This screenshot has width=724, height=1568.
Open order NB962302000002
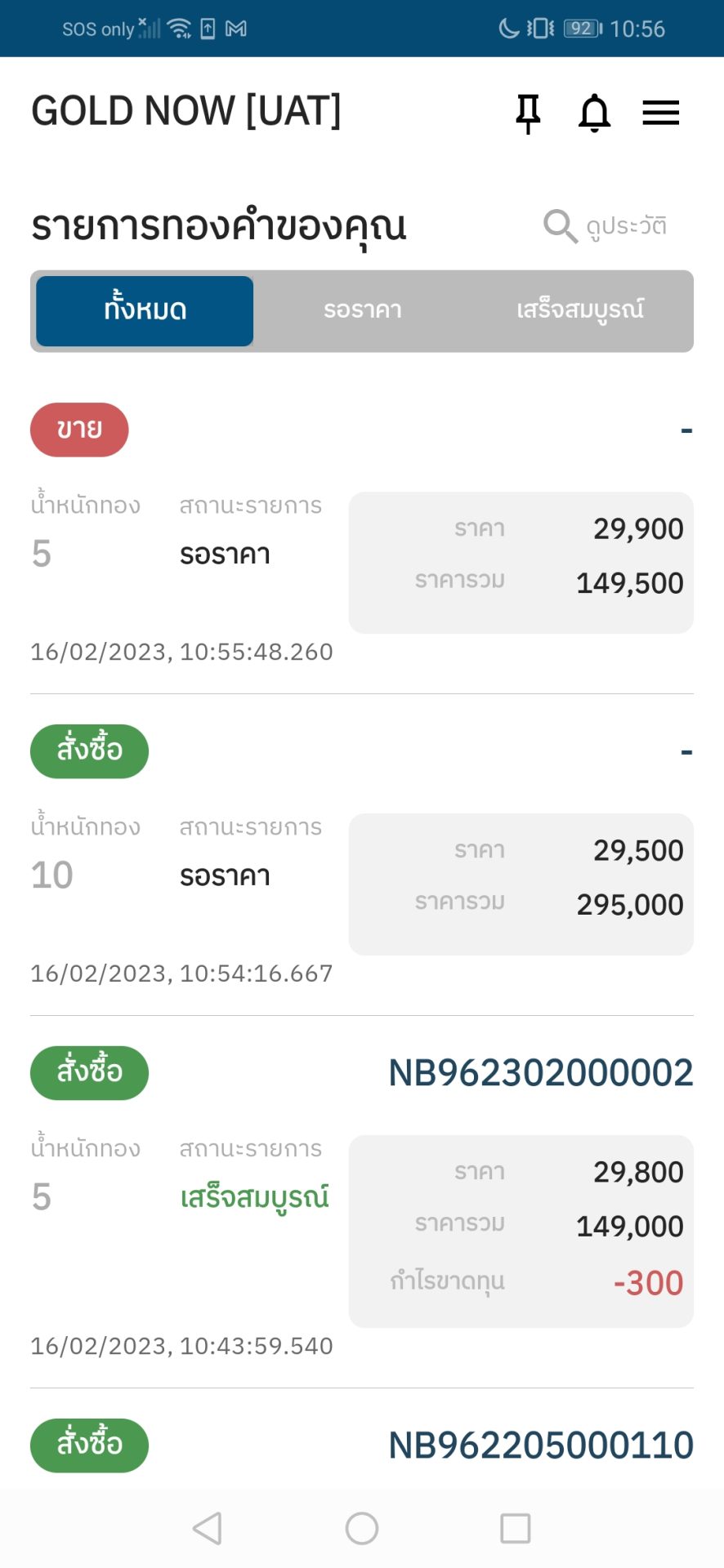540,1073
